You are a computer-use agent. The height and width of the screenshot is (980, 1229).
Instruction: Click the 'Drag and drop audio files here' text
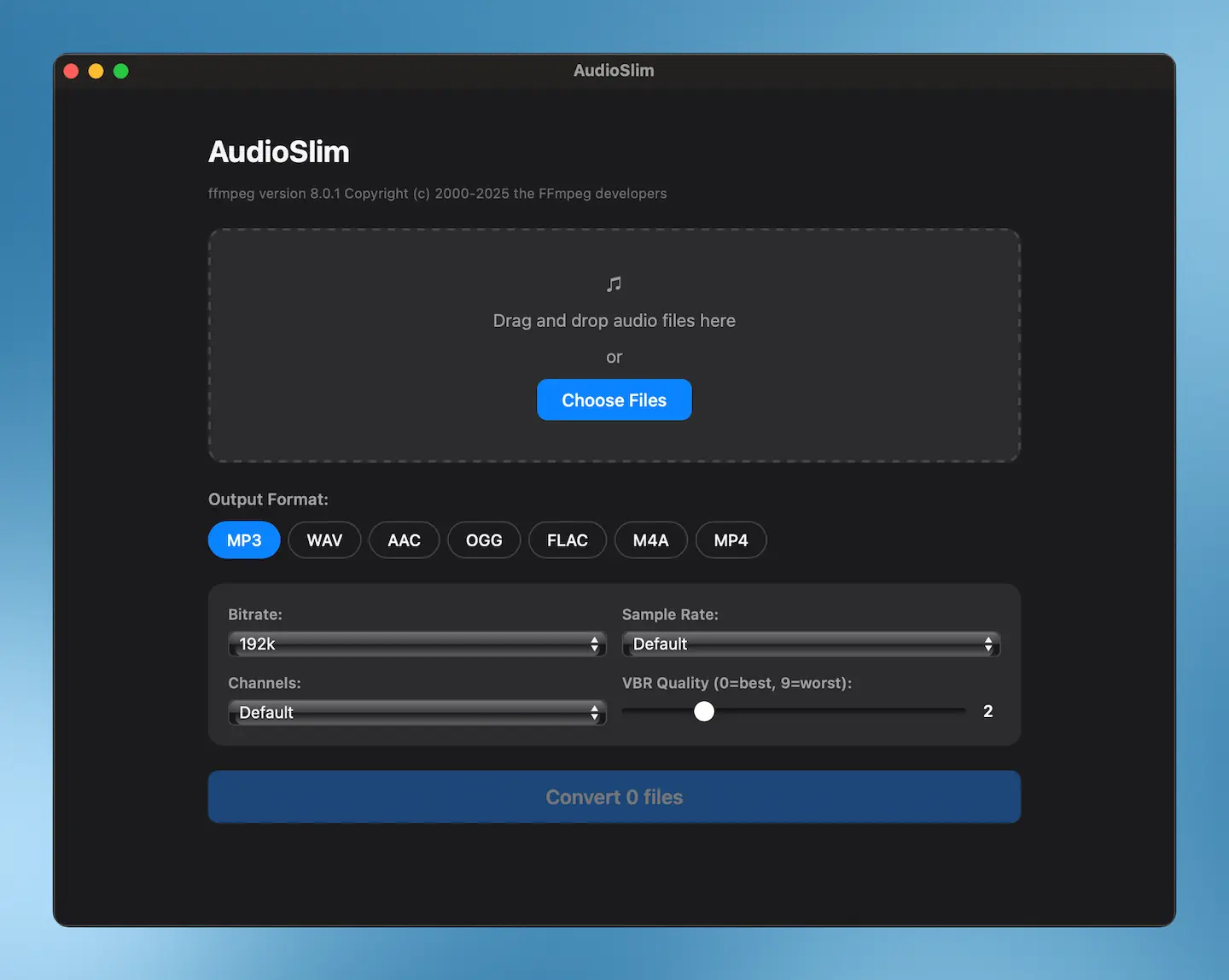(x=614, y=320)
